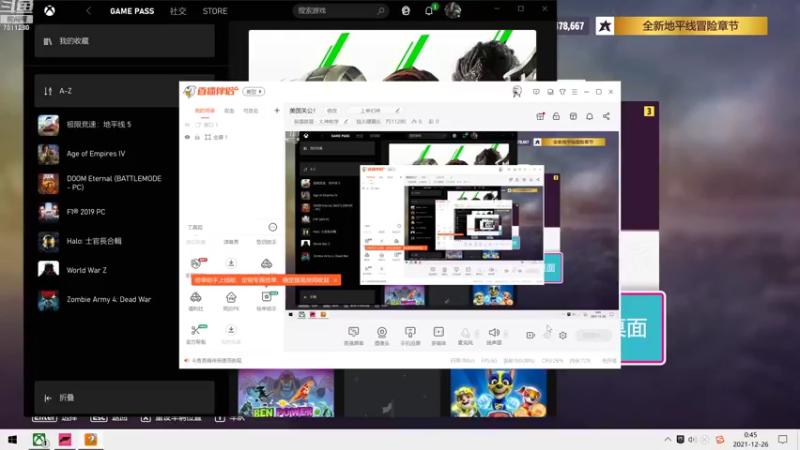This screenshot has height=450, width=800.
Task: Share the stream via the share icon
Action: [x=606, y=116]
